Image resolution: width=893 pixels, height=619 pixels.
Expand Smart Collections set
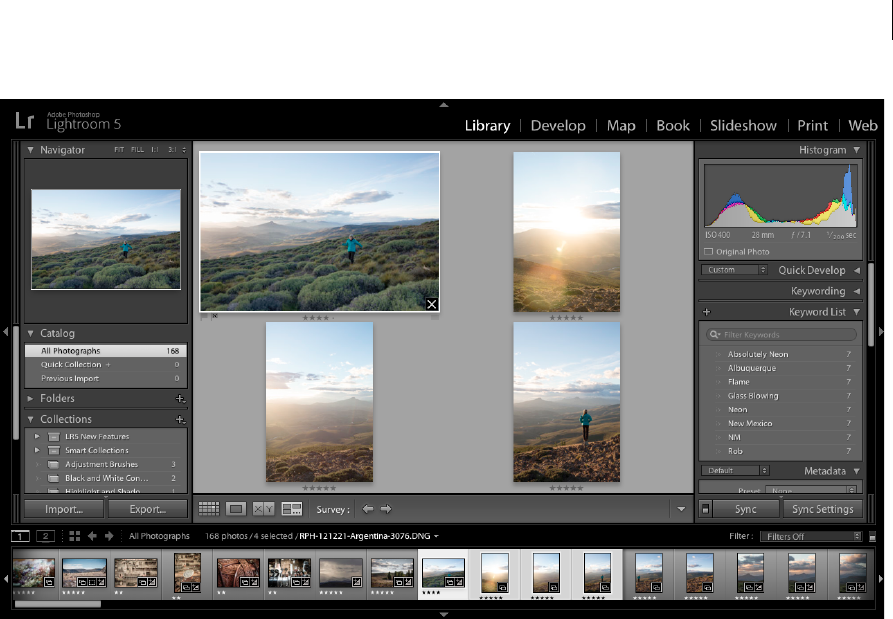click(x=37, y=450)
